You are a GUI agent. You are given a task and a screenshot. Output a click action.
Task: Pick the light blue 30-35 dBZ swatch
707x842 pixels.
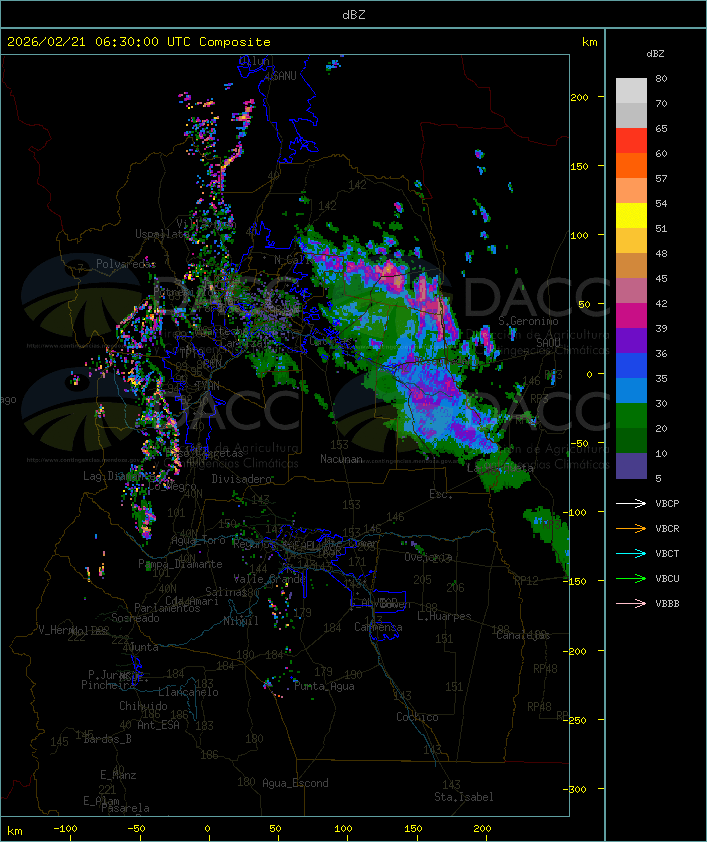pos(631,390)
